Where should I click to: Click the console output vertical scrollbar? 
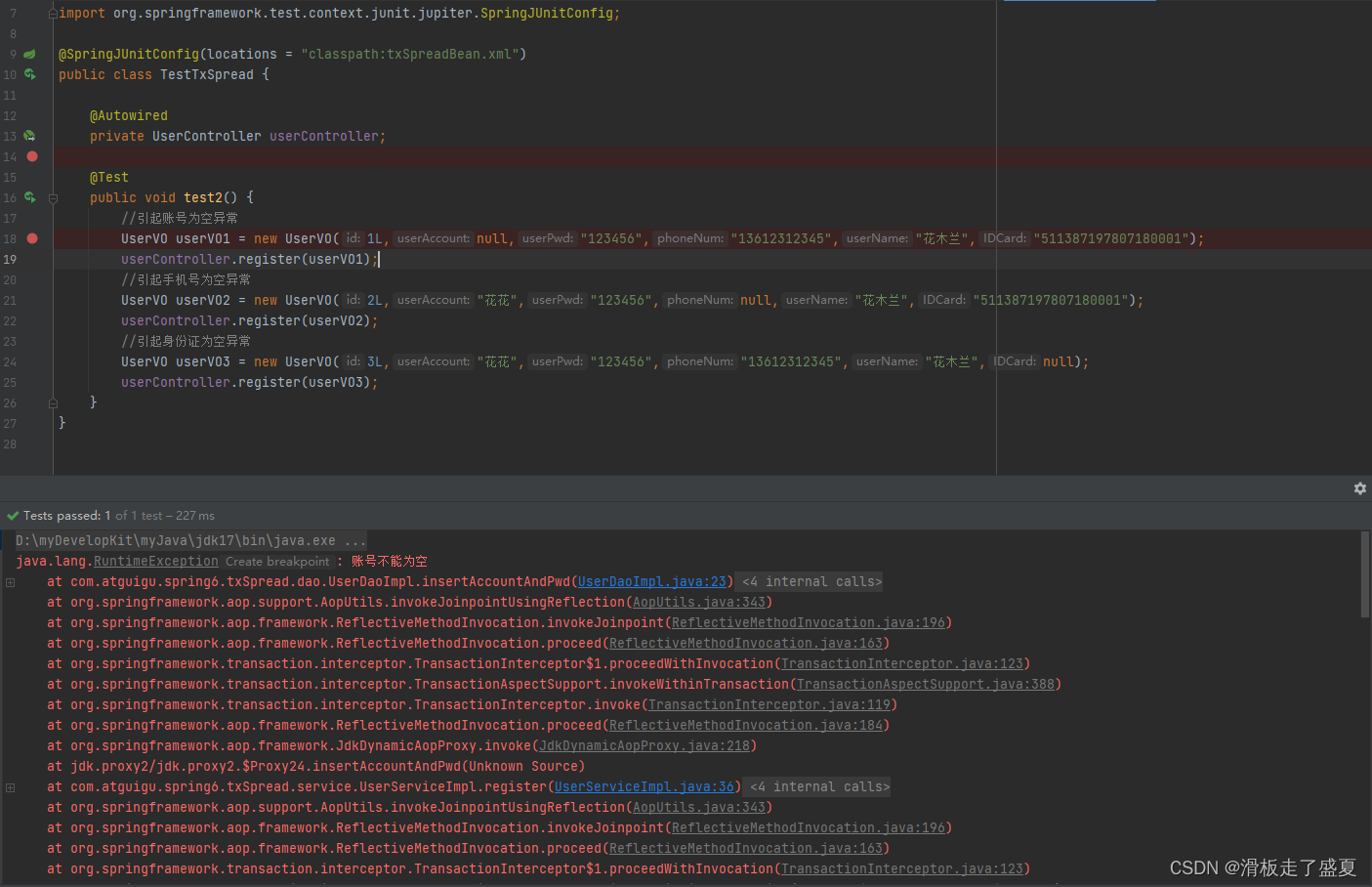pyautogui.click(x=1364, y=576)
